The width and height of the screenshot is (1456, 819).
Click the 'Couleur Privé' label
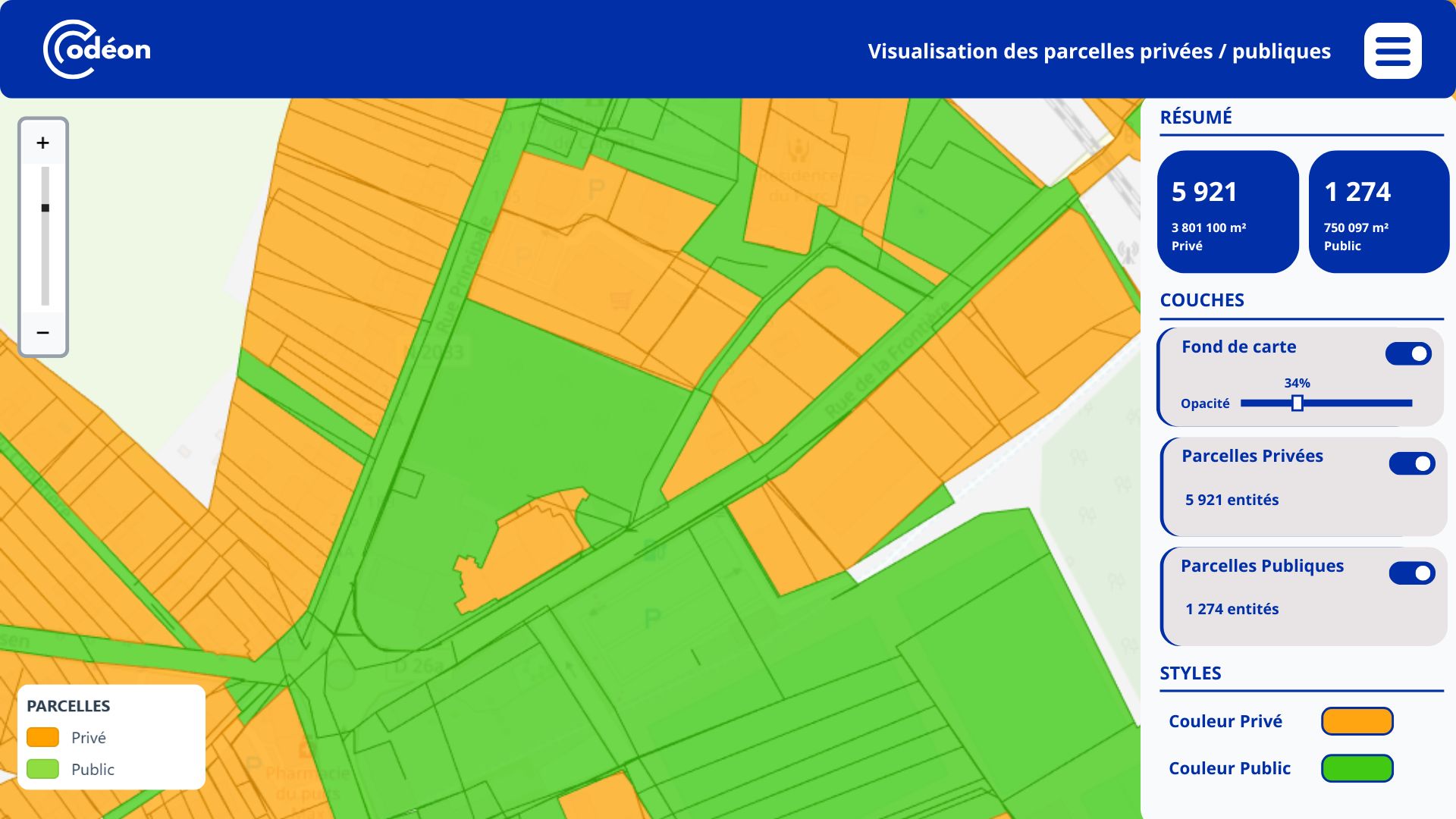click(x=1225, y=721)
